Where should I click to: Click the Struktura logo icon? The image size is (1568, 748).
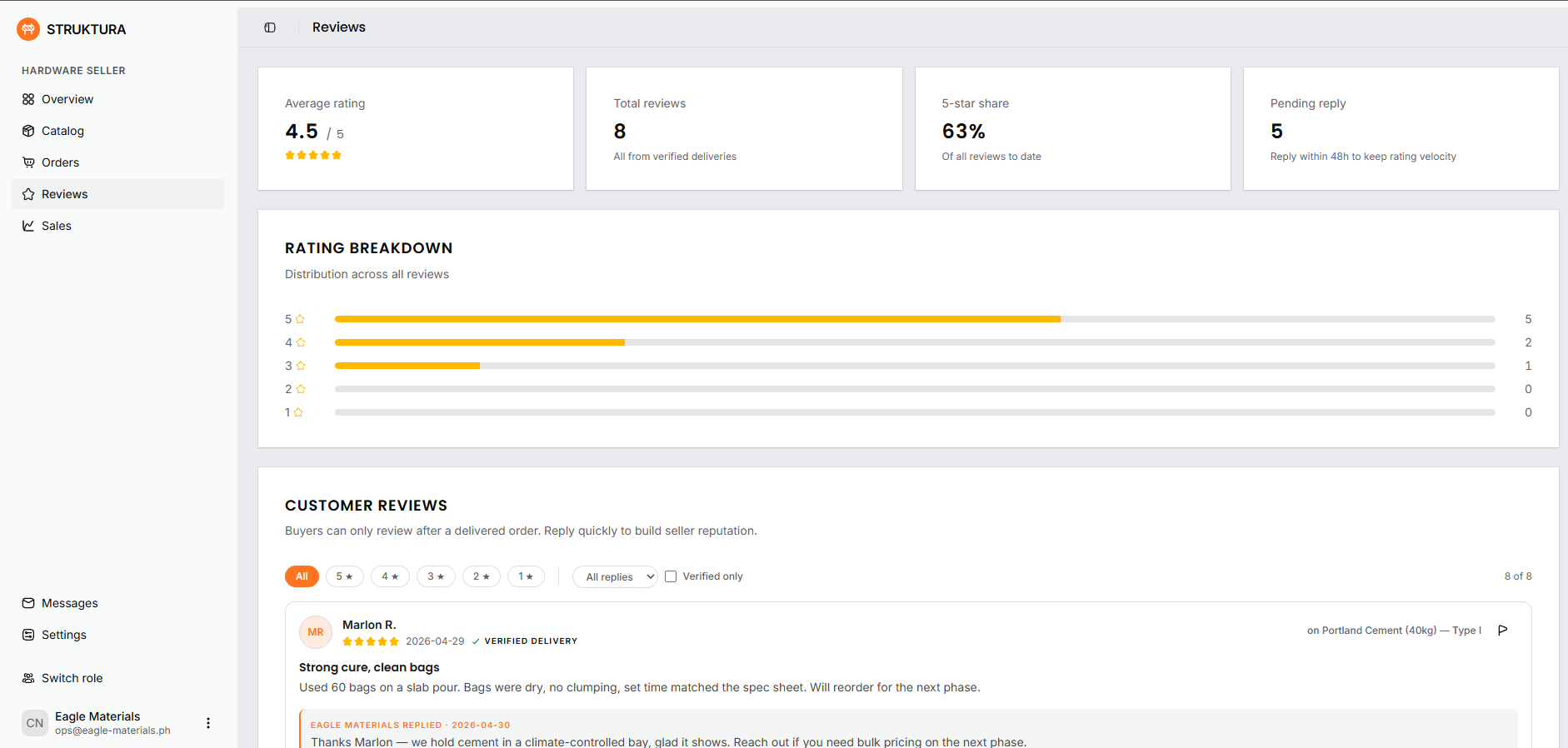coord(28,29)
